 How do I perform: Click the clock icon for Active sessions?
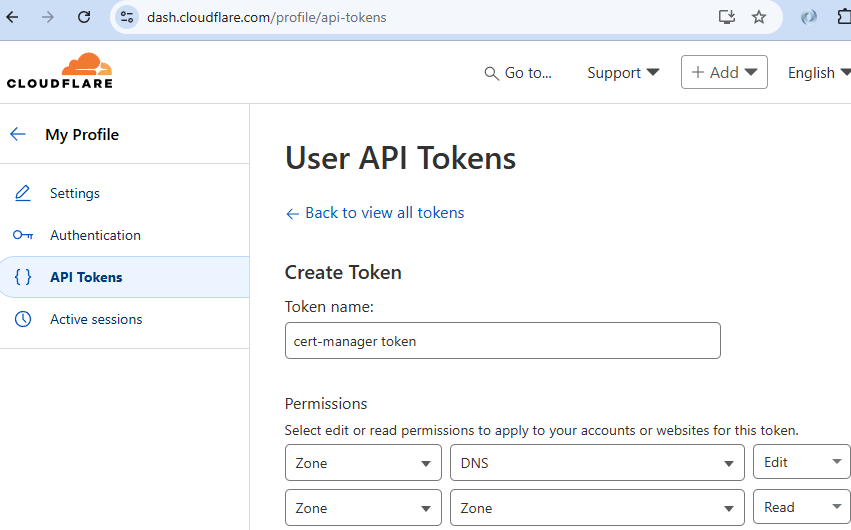[x=23, y=319]
